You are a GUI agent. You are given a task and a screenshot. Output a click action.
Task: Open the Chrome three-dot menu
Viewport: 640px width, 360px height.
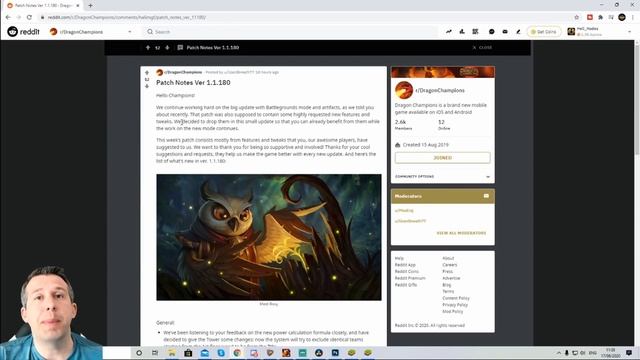(633, 17)
